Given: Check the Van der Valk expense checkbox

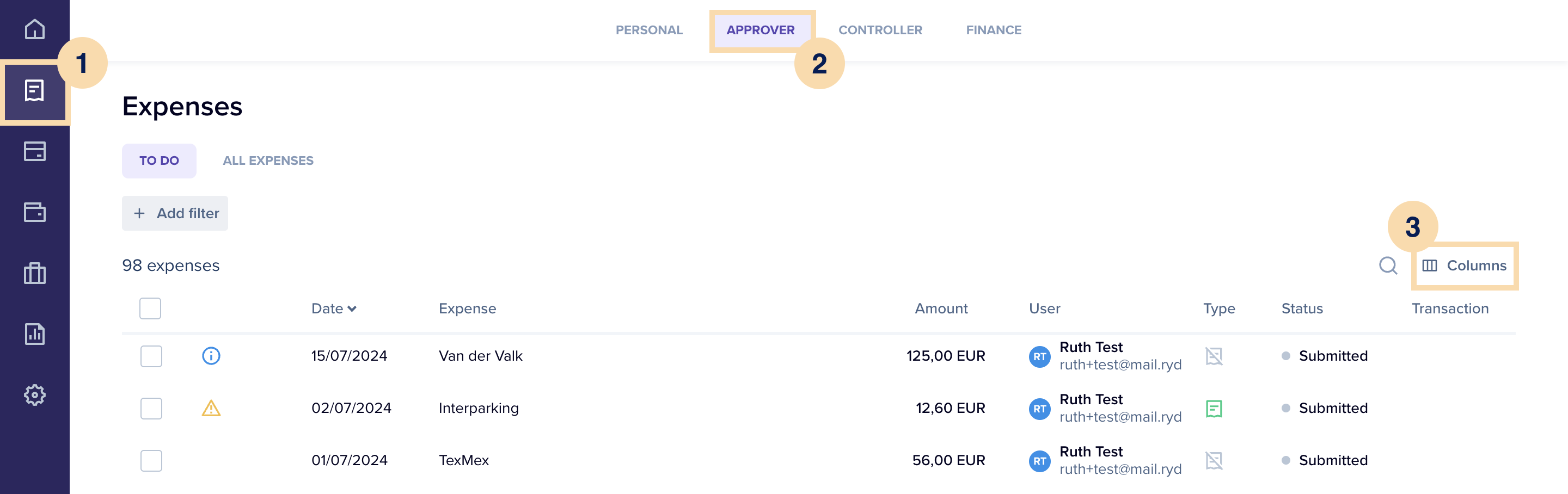Looking at the screenshot, I should pos(151,356).
